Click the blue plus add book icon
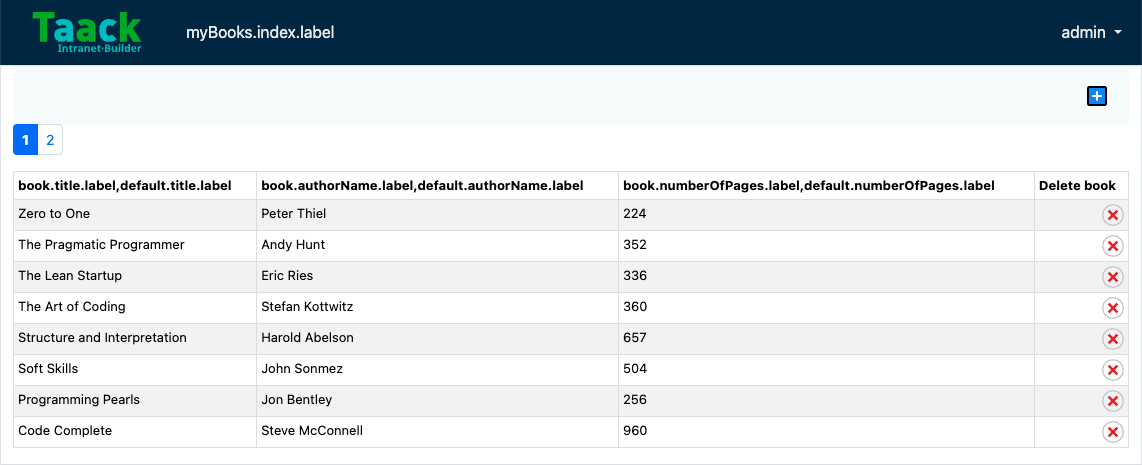The width and height of the screenshot is (1142, 465). 1096,96
